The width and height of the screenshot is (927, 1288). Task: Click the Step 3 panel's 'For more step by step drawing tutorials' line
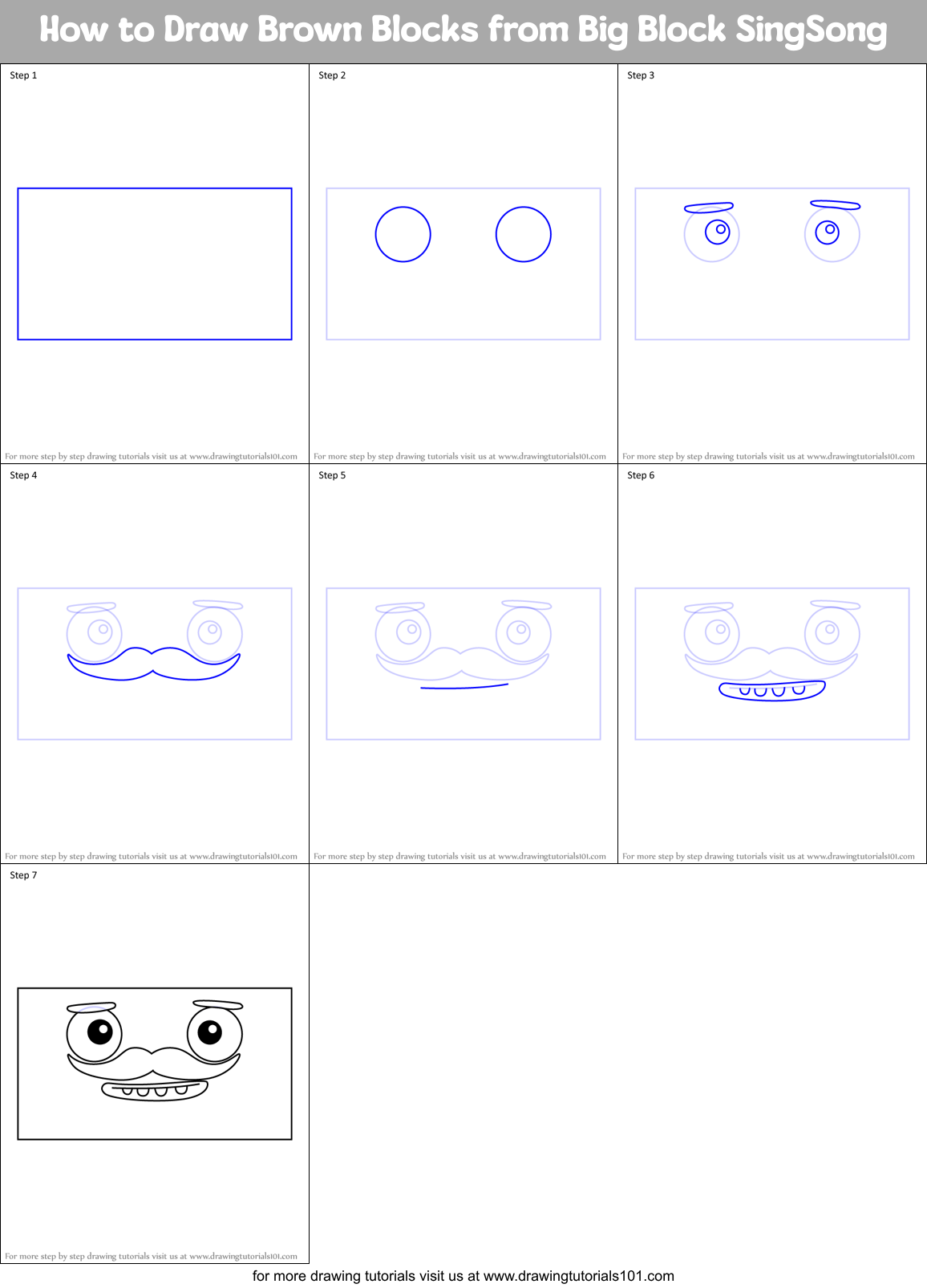click(768, 456)
